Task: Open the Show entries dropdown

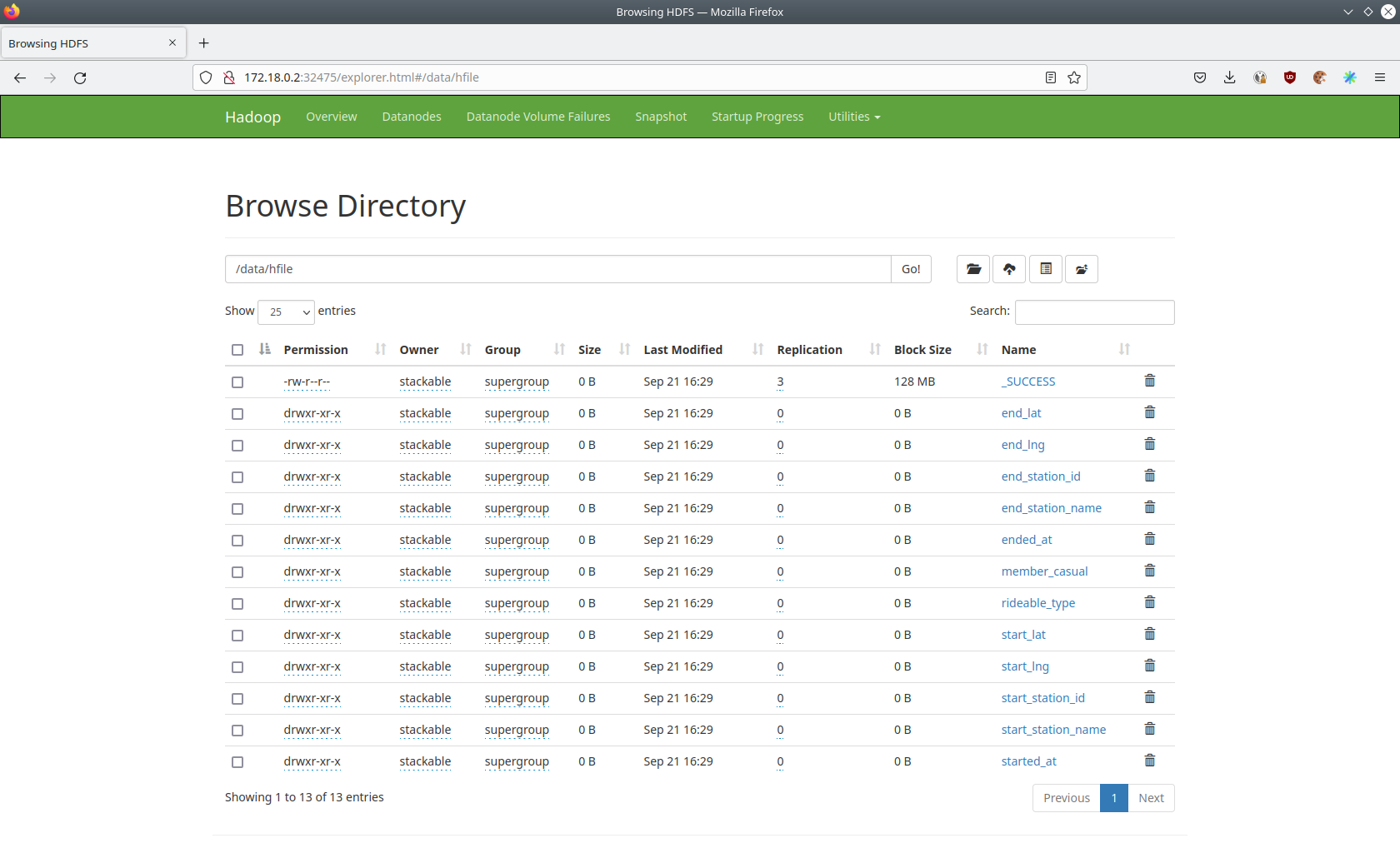Action: pyautogui.click(x=286, y=312)
